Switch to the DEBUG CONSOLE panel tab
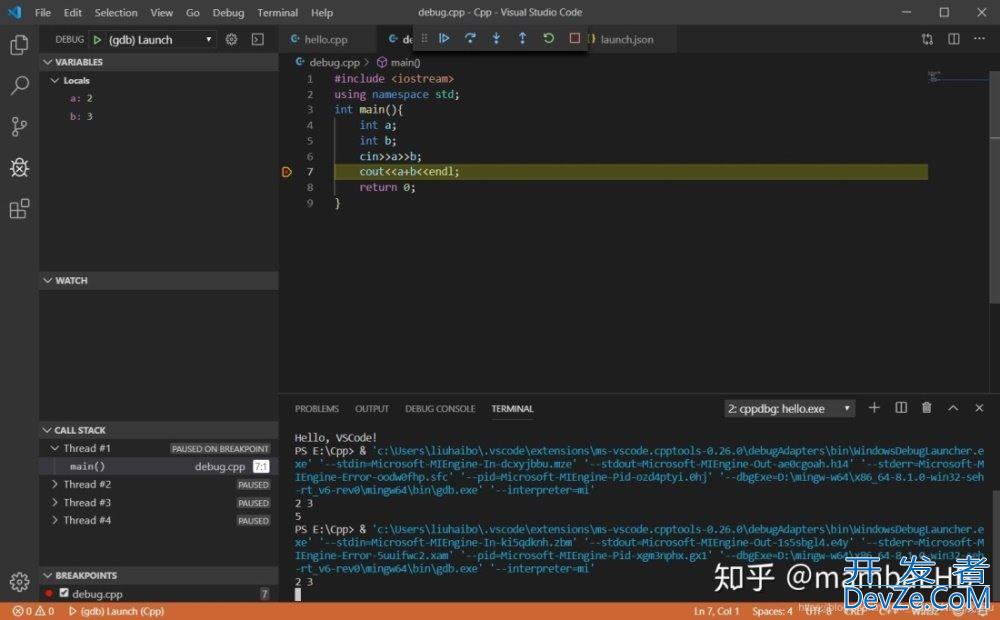This screenshot has width=1000, height=620. pyautogui.click(x=440, y=408)
